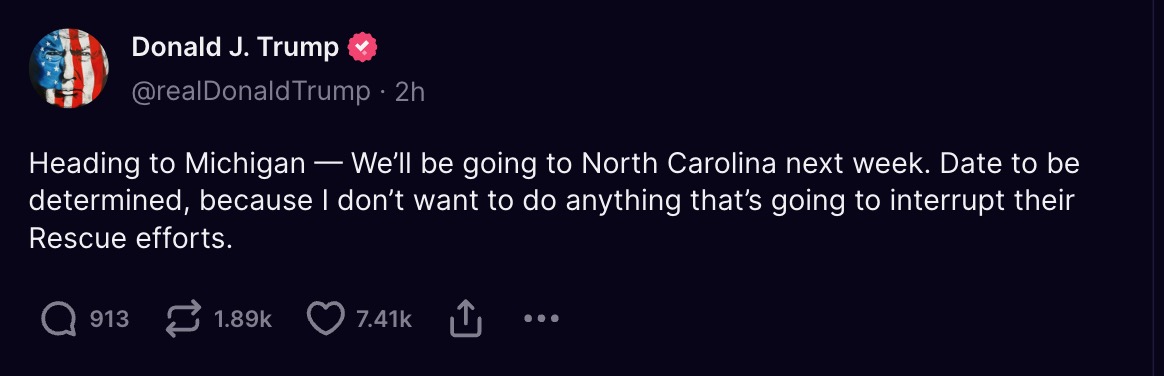Click the word 'determined' in post
1164x376 pixels.
(x=105, y=202)
